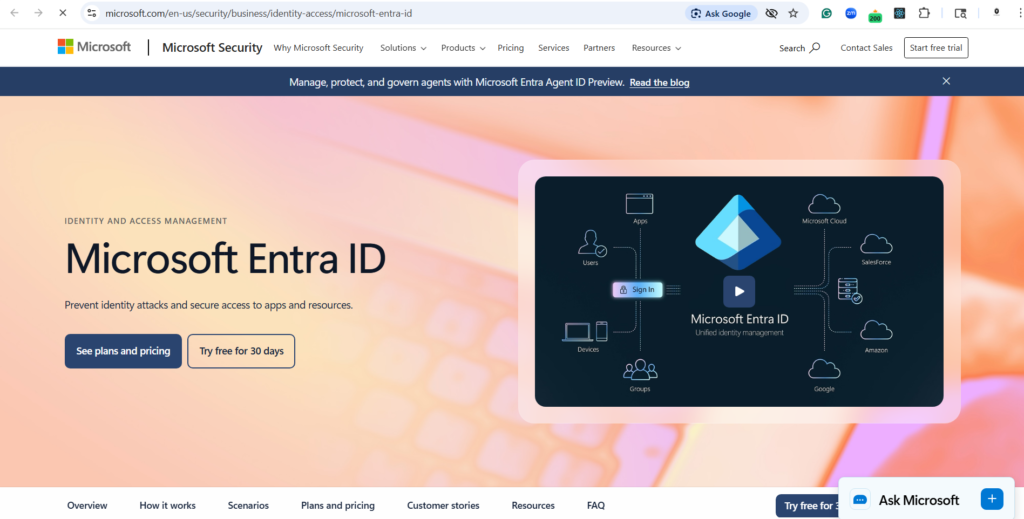Click the Ask Google lens button

pyautogui.click(x=719, y=13)
